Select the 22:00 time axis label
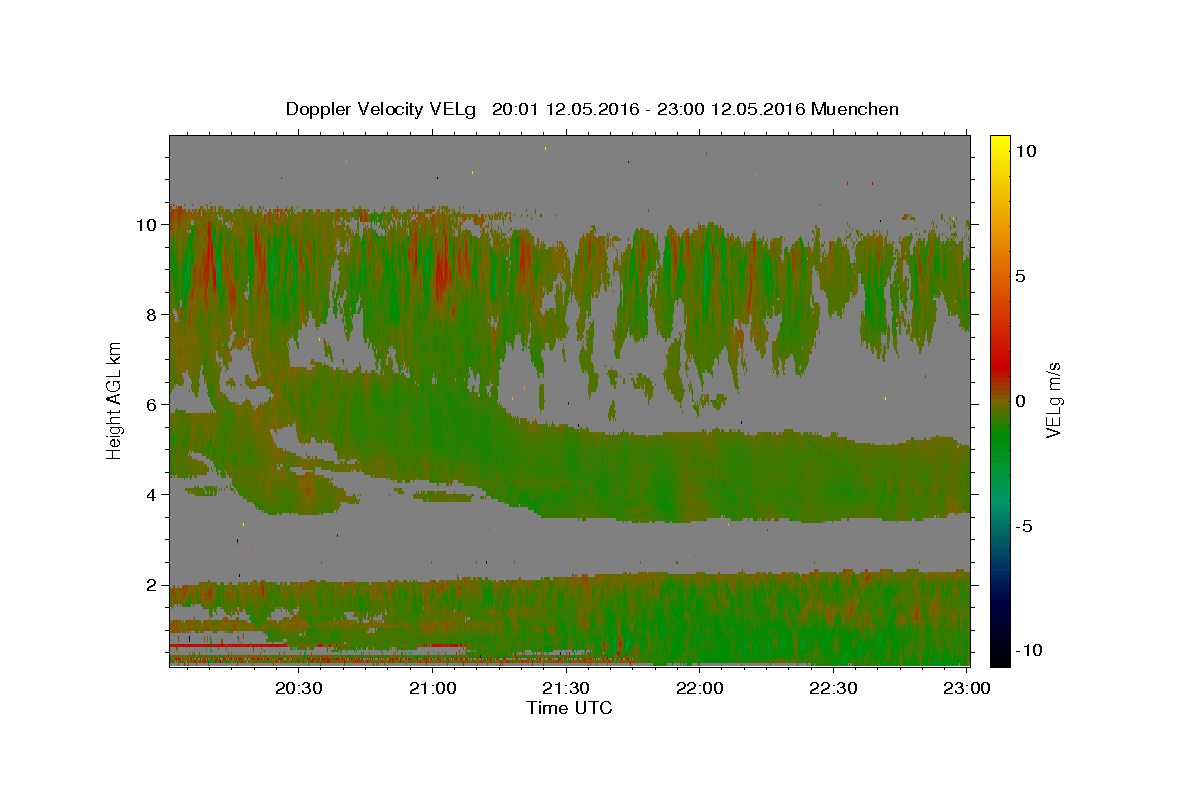 point(700,688)
